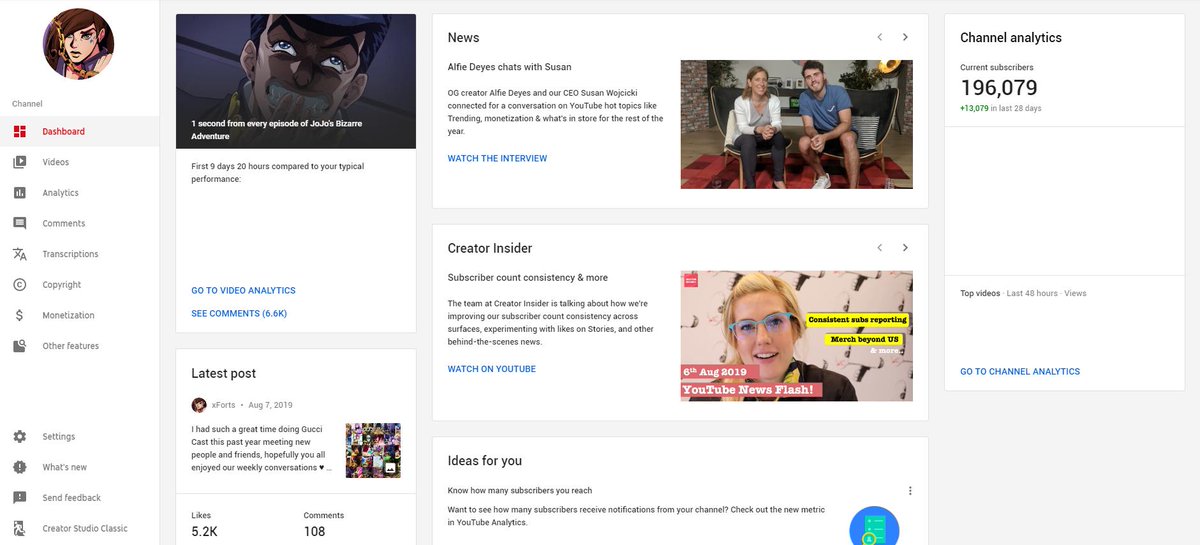
Task: Click the Ideas for you phone illustration
Action: point(873,527)
